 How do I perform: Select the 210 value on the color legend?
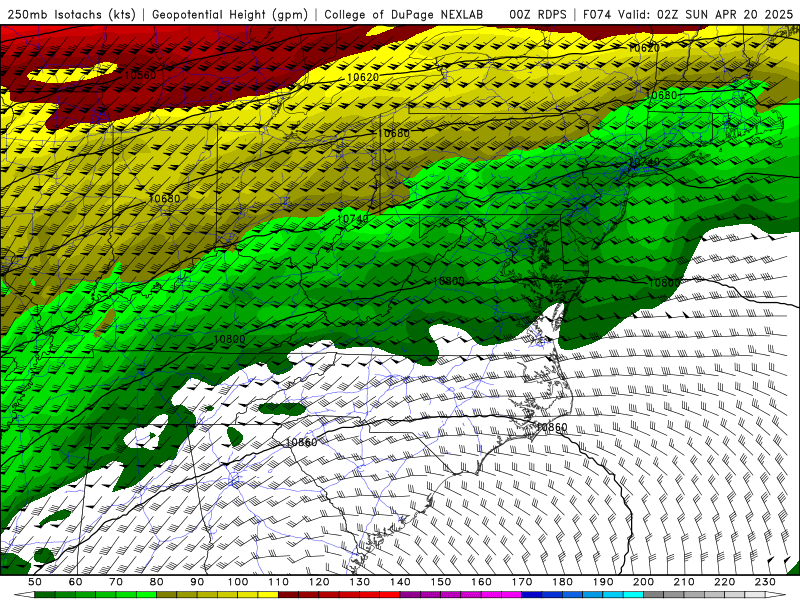(684, 582)
